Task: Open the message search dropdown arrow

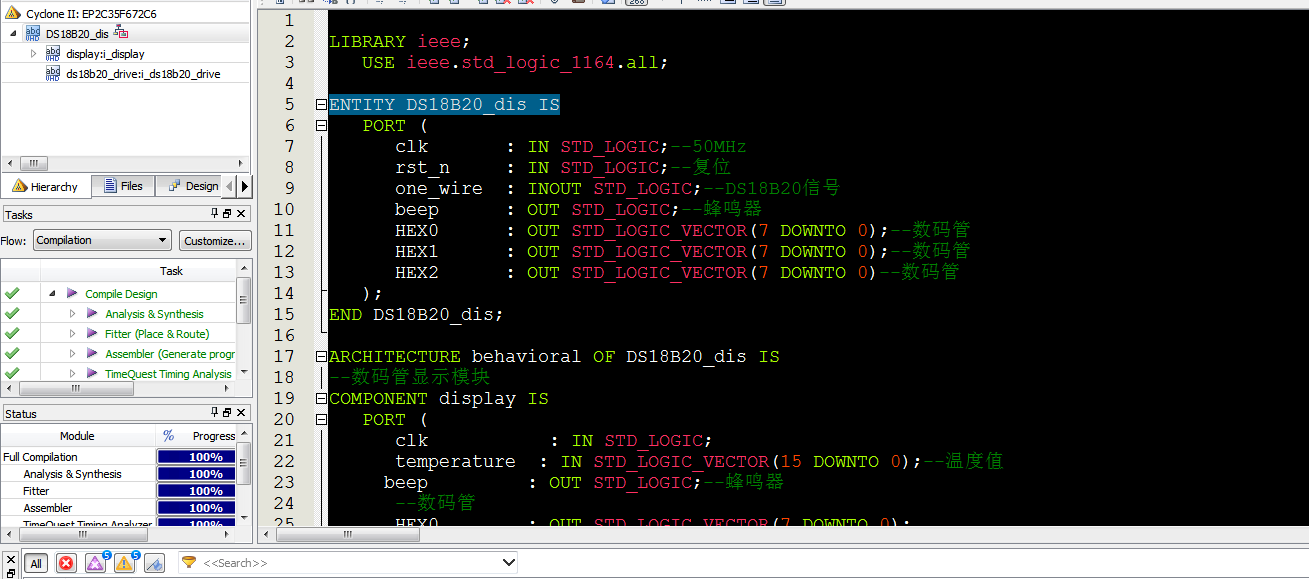Action: pos(507,563)
